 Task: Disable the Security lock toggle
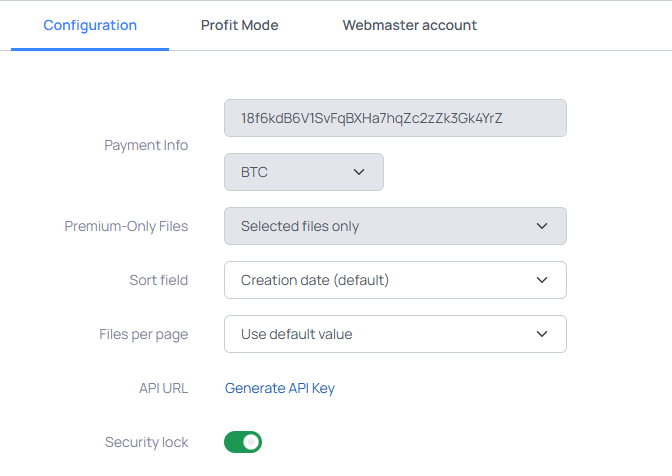(x=243, y=442)
